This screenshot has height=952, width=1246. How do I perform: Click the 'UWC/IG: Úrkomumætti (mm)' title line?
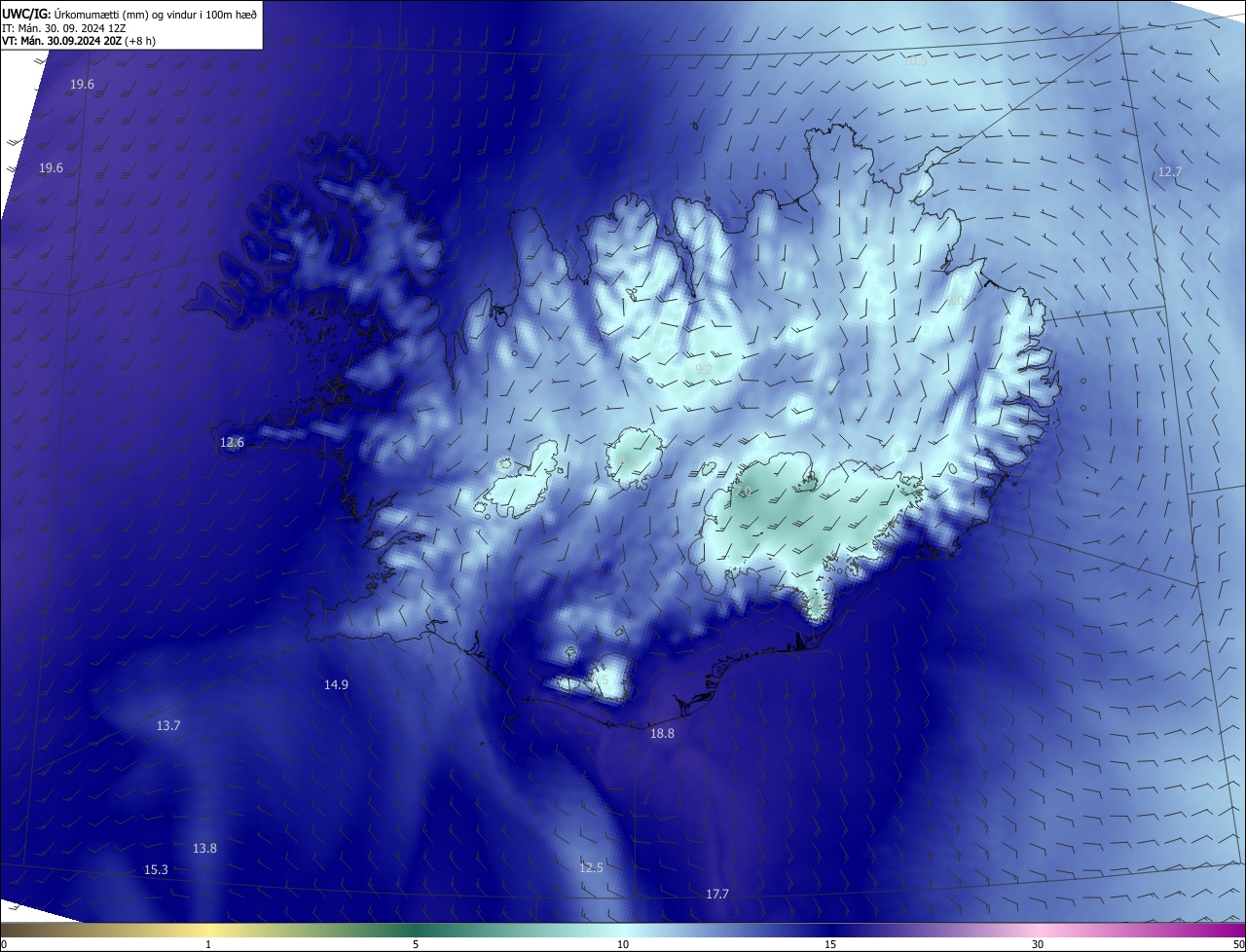[129, 14]
